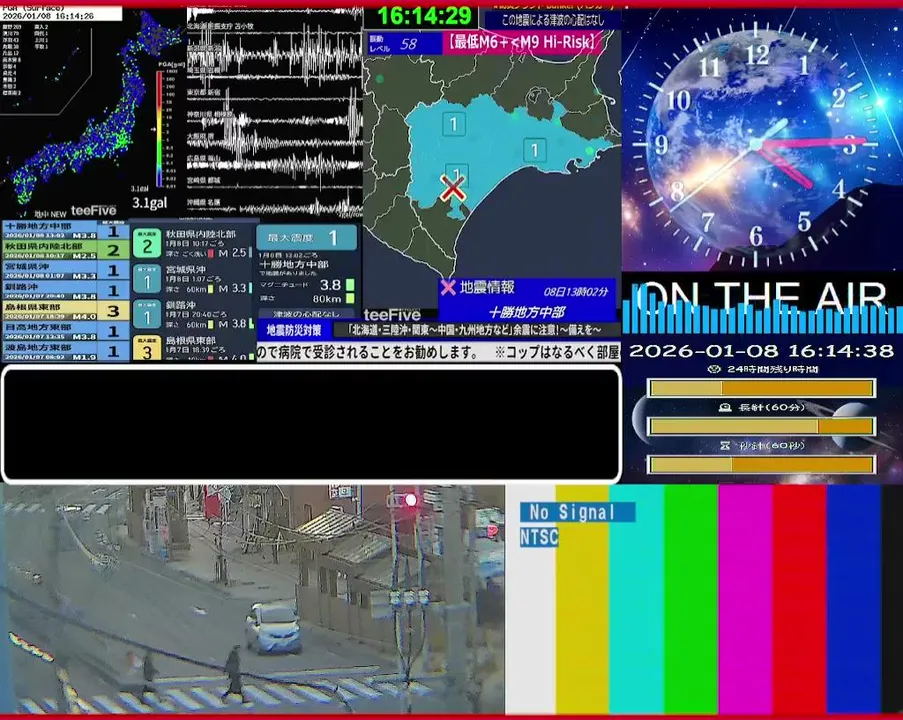
Task: Click the 最大震度 1 banner
Action: click(x=307, y=237)
